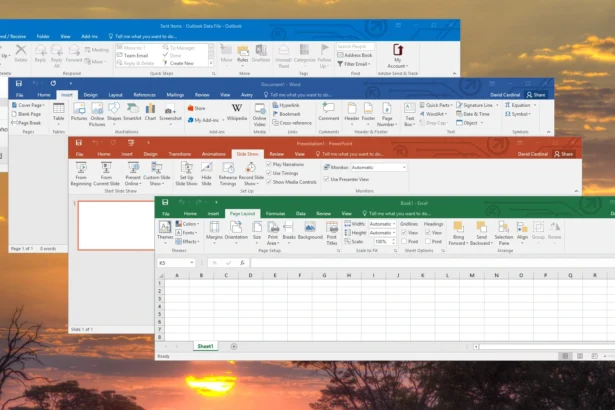Insert a Chart in Word
Screen dimensions: 615x410
[150, 111]
